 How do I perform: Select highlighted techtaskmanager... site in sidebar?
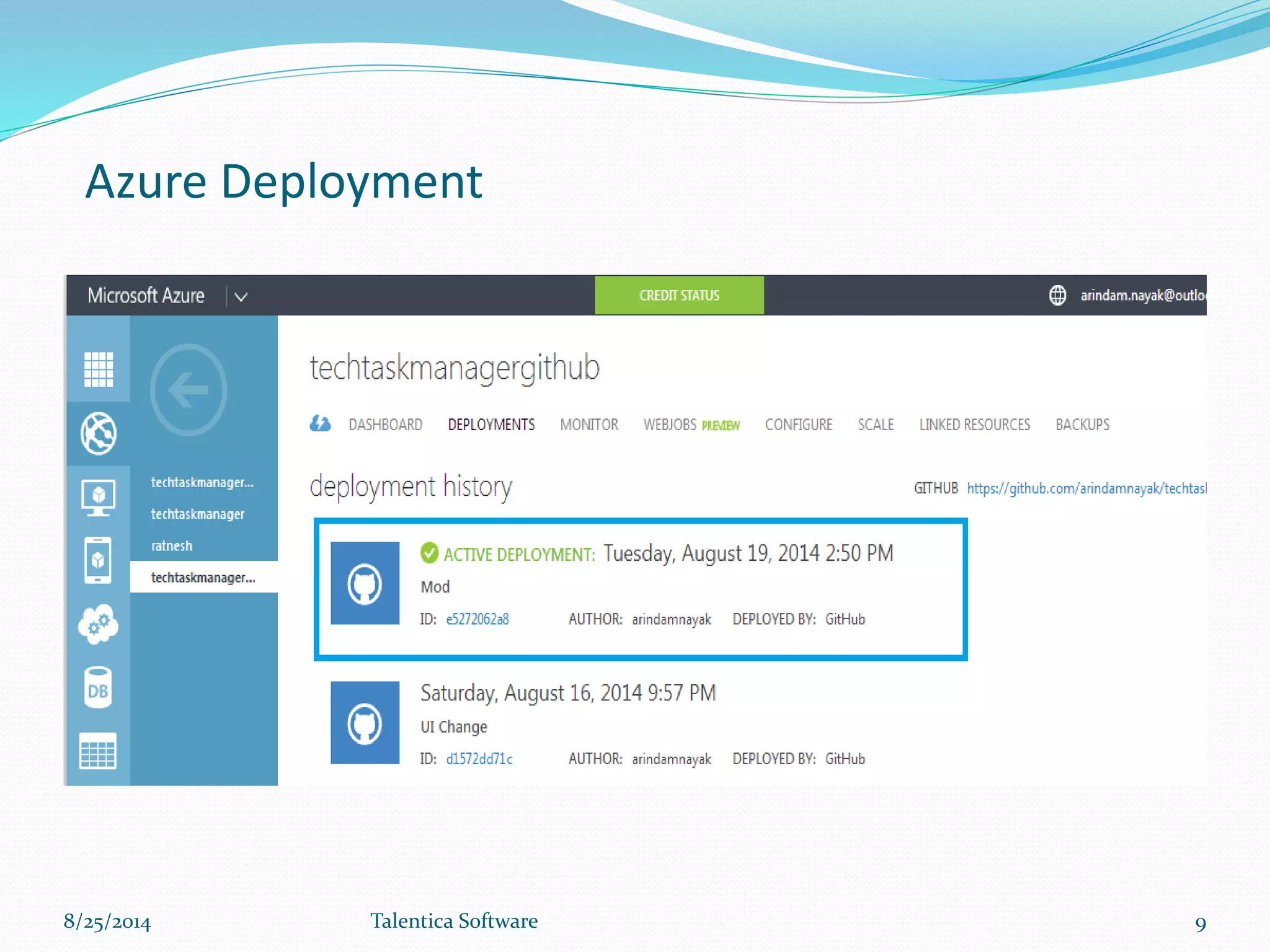coord(204,577)
